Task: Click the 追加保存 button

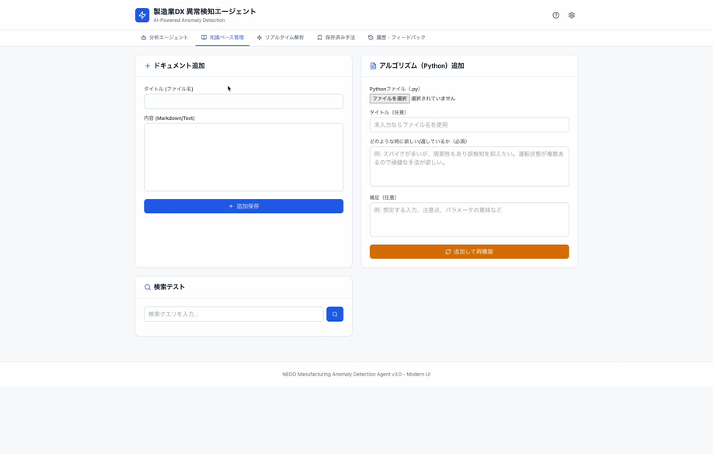Action: tap(244, 206)
